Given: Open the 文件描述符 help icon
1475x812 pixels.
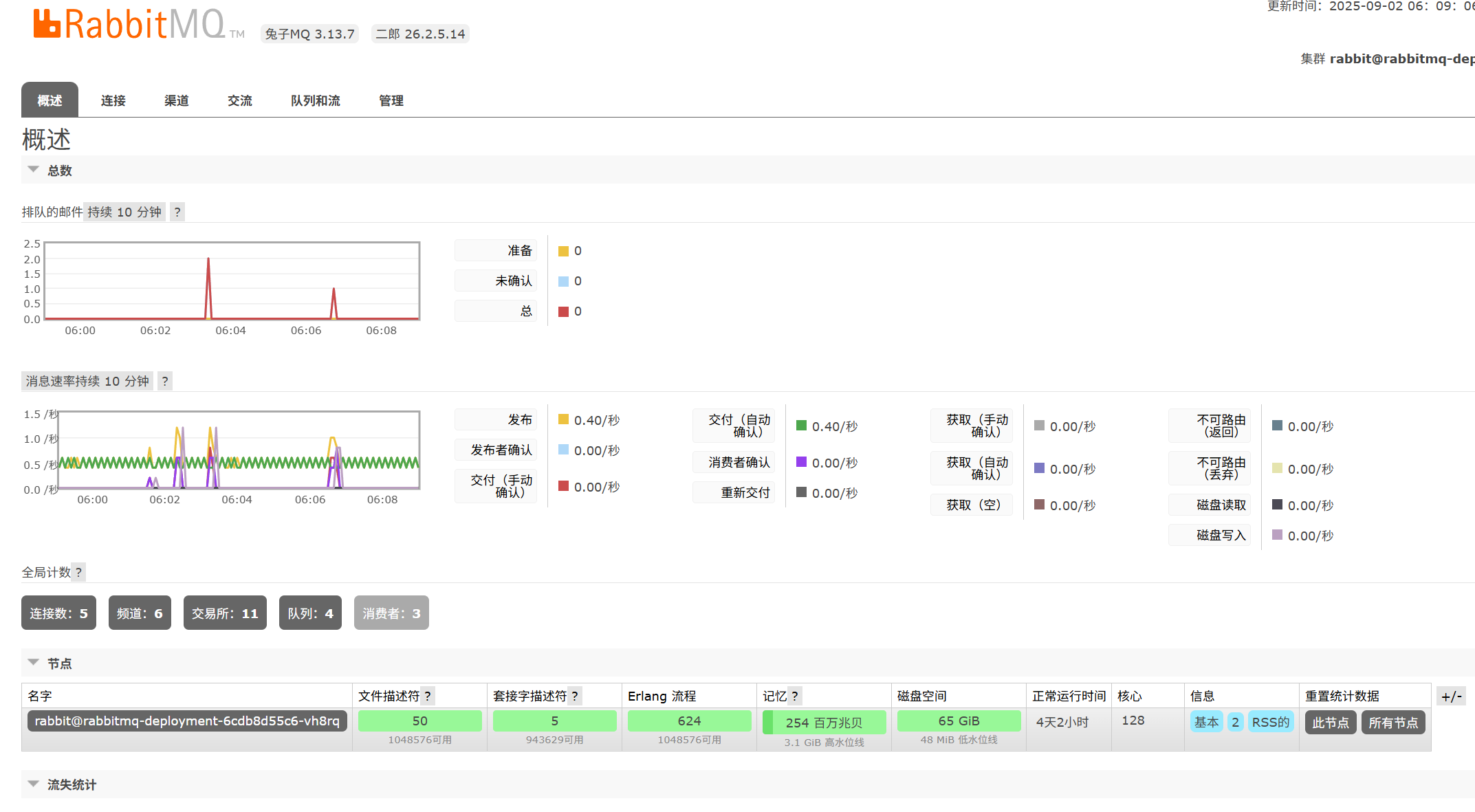Looking at the screenshot, I should pos(428,695).
